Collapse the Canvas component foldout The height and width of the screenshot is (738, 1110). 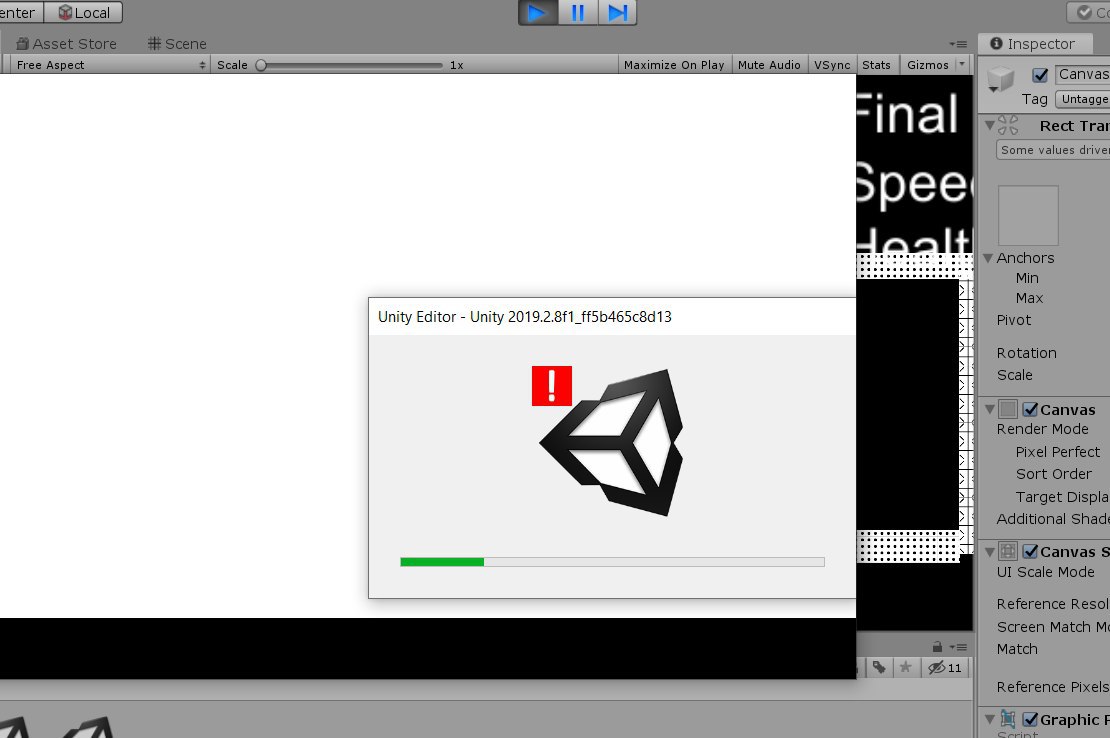point(990,409)
